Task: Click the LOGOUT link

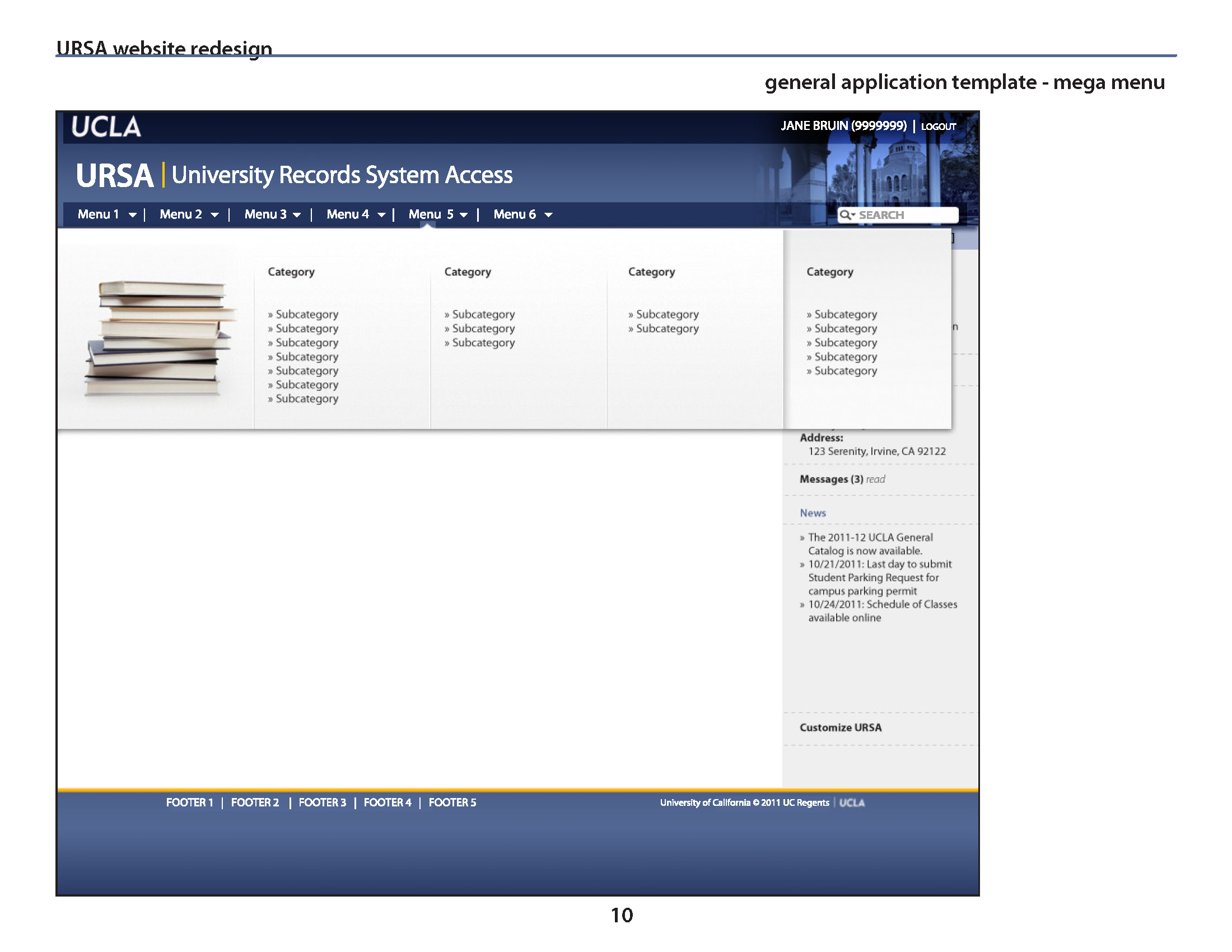Action: [x=939, y=127]
